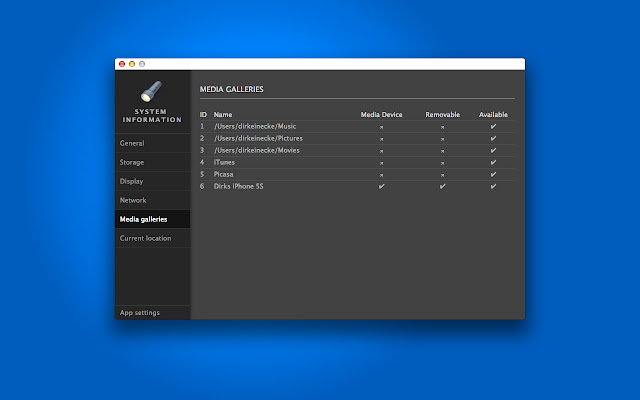Select the Dirks iPhone 5S row
This screenshot has height=400, width=640.
[357, 186]
